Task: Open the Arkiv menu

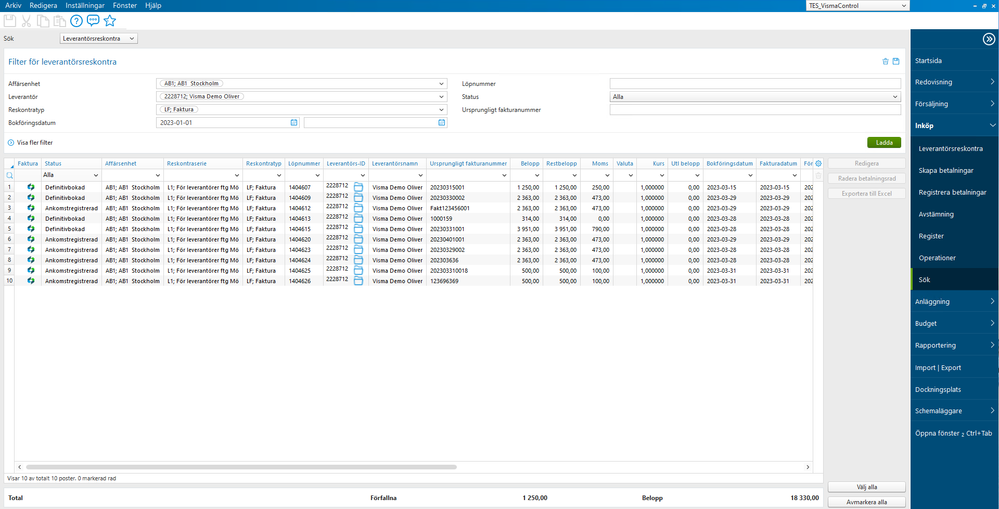Action: click(x=13, y=5)
